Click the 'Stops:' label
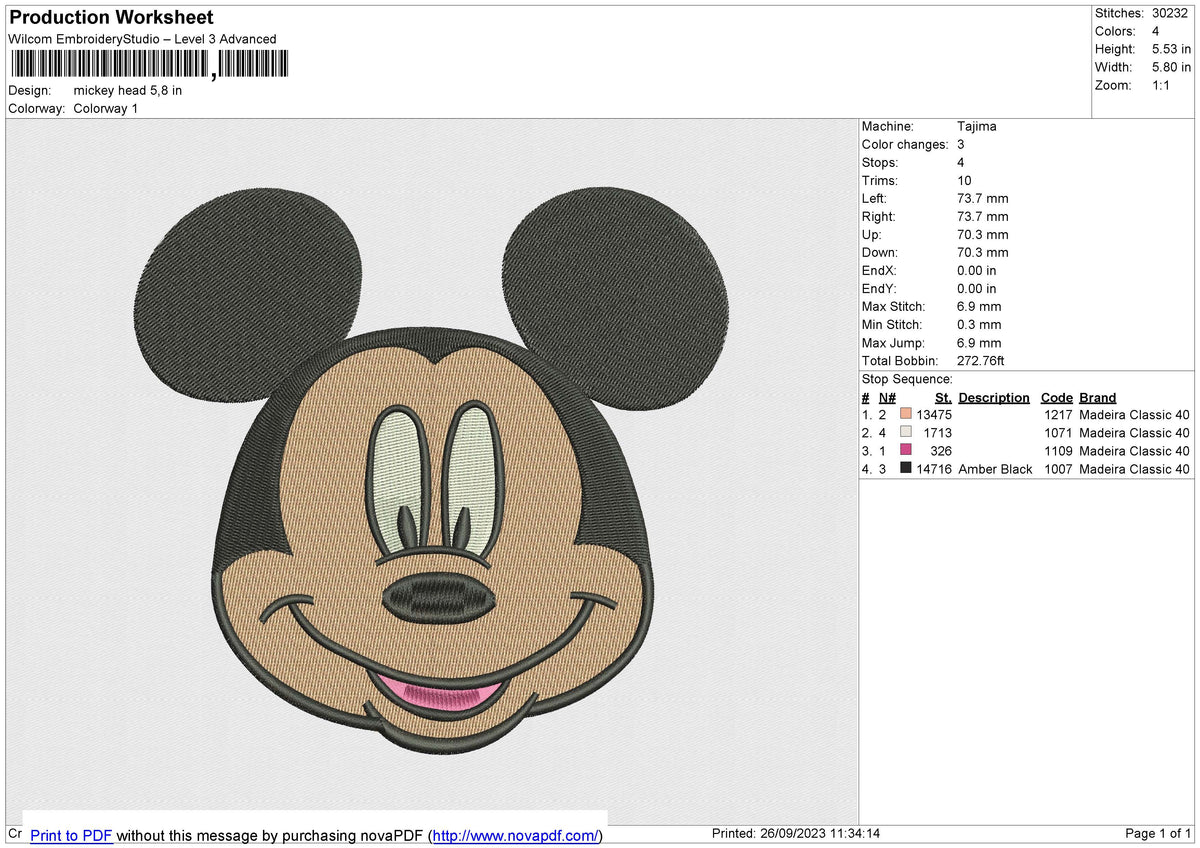Screen dimensions: 1200x848 pos(880,162)
